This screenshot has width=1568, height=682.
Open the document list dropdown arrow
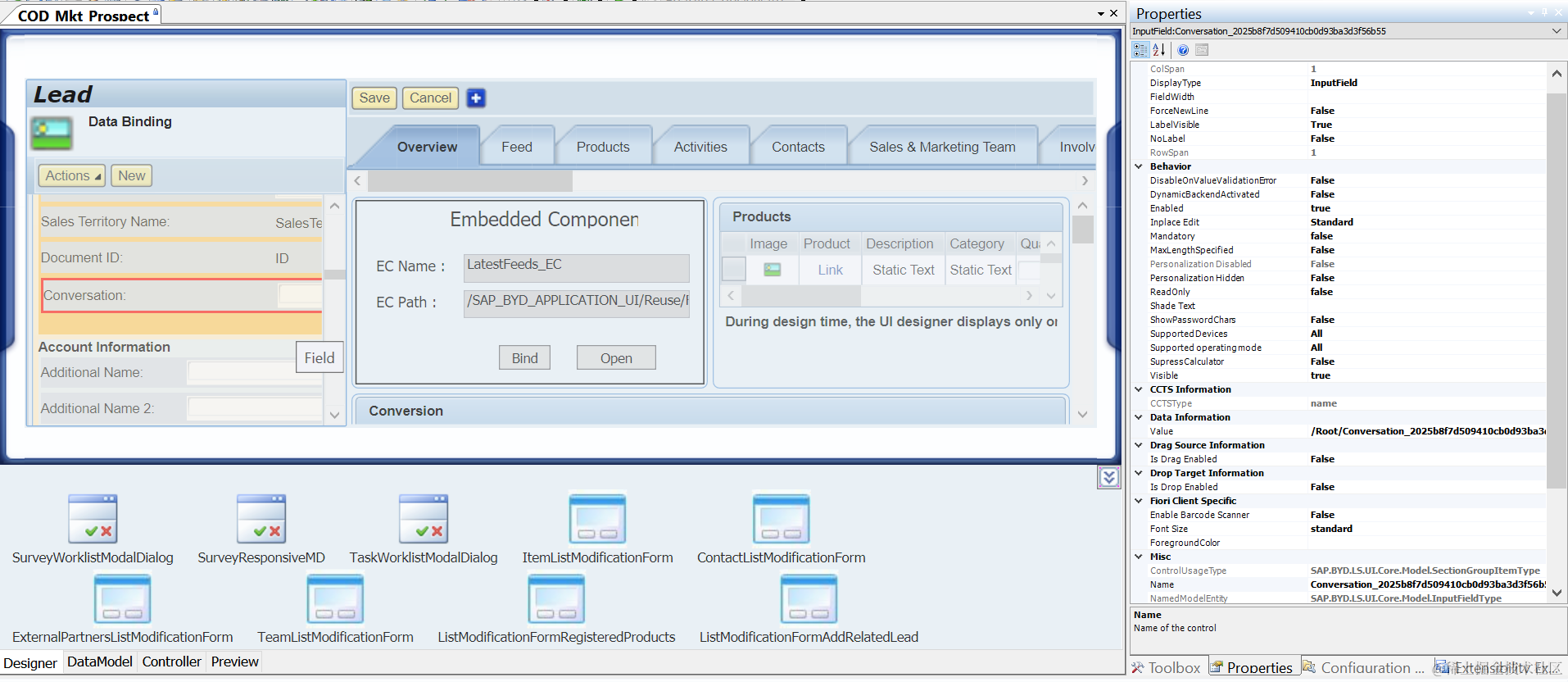click(x=1101, y=14)
